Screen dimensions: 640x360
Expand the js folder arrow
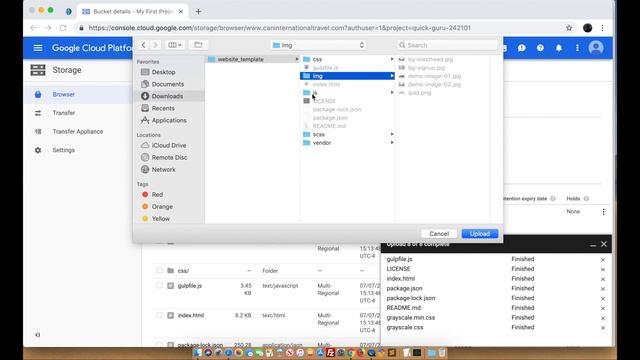point(392,93)
